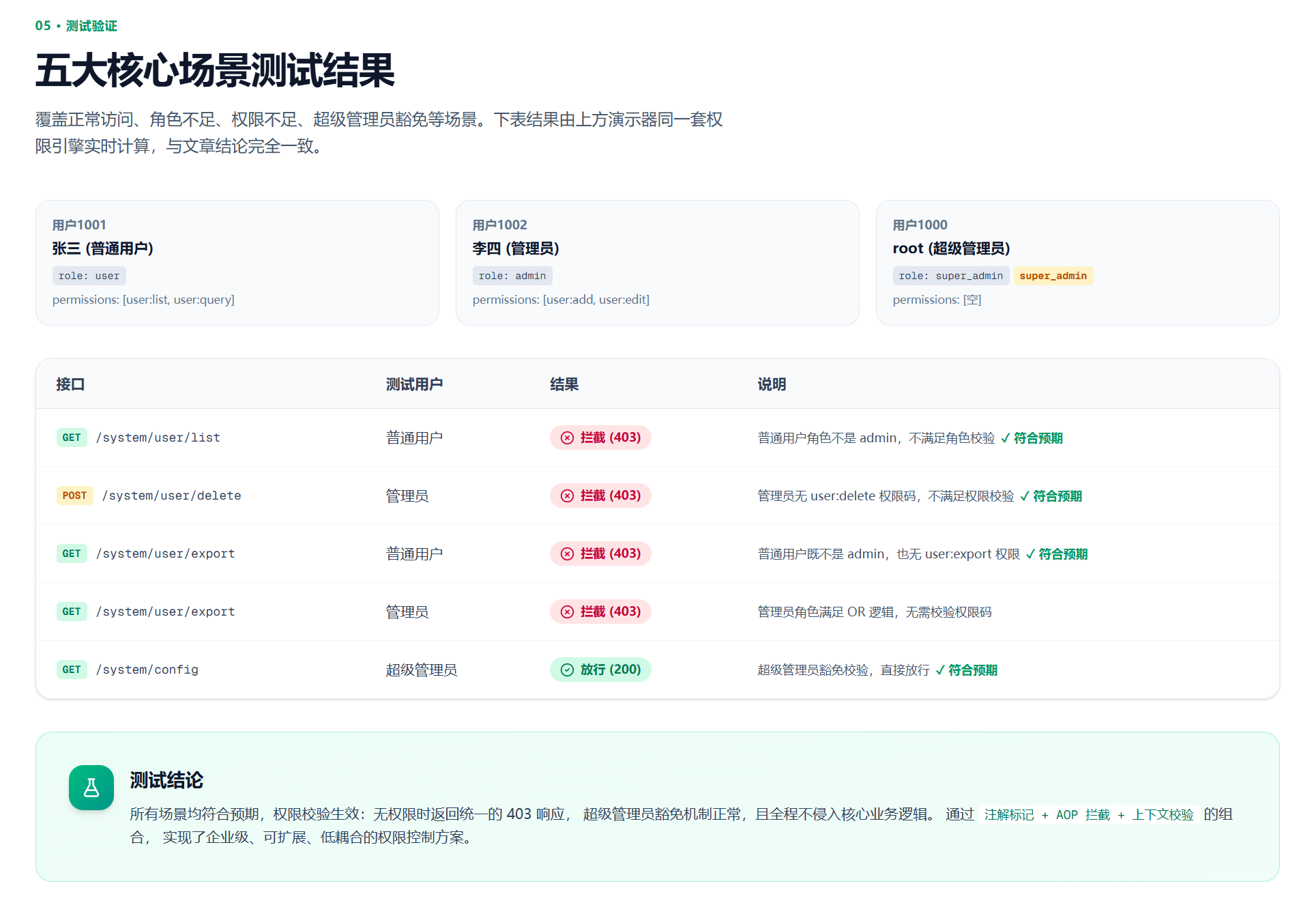Click 普通用户 in the /system/user/list row
The width and height of the screenshot is (1316, 903).
pos(414,438)
